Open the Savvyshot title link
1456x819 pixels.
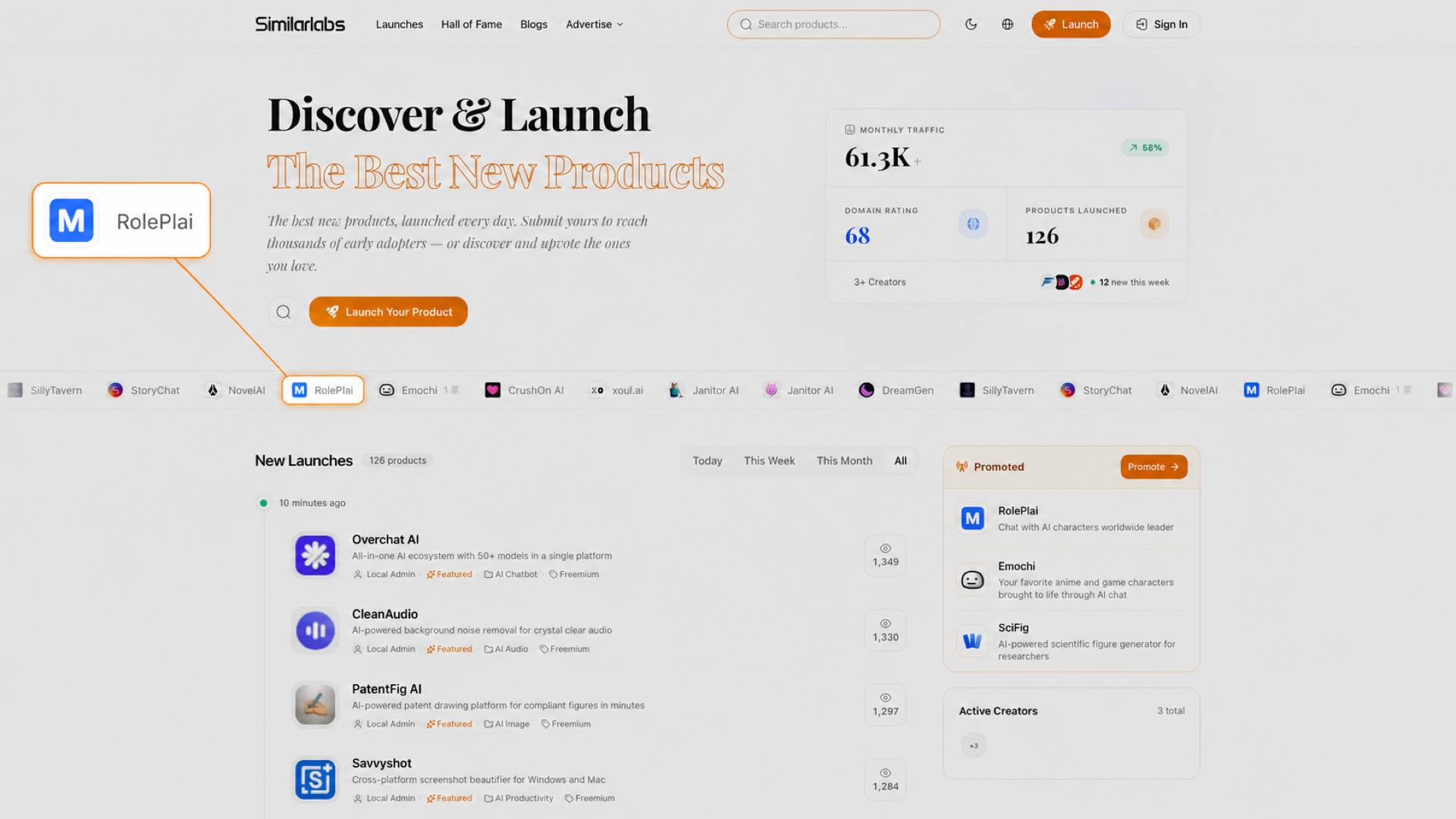[381, 764]
